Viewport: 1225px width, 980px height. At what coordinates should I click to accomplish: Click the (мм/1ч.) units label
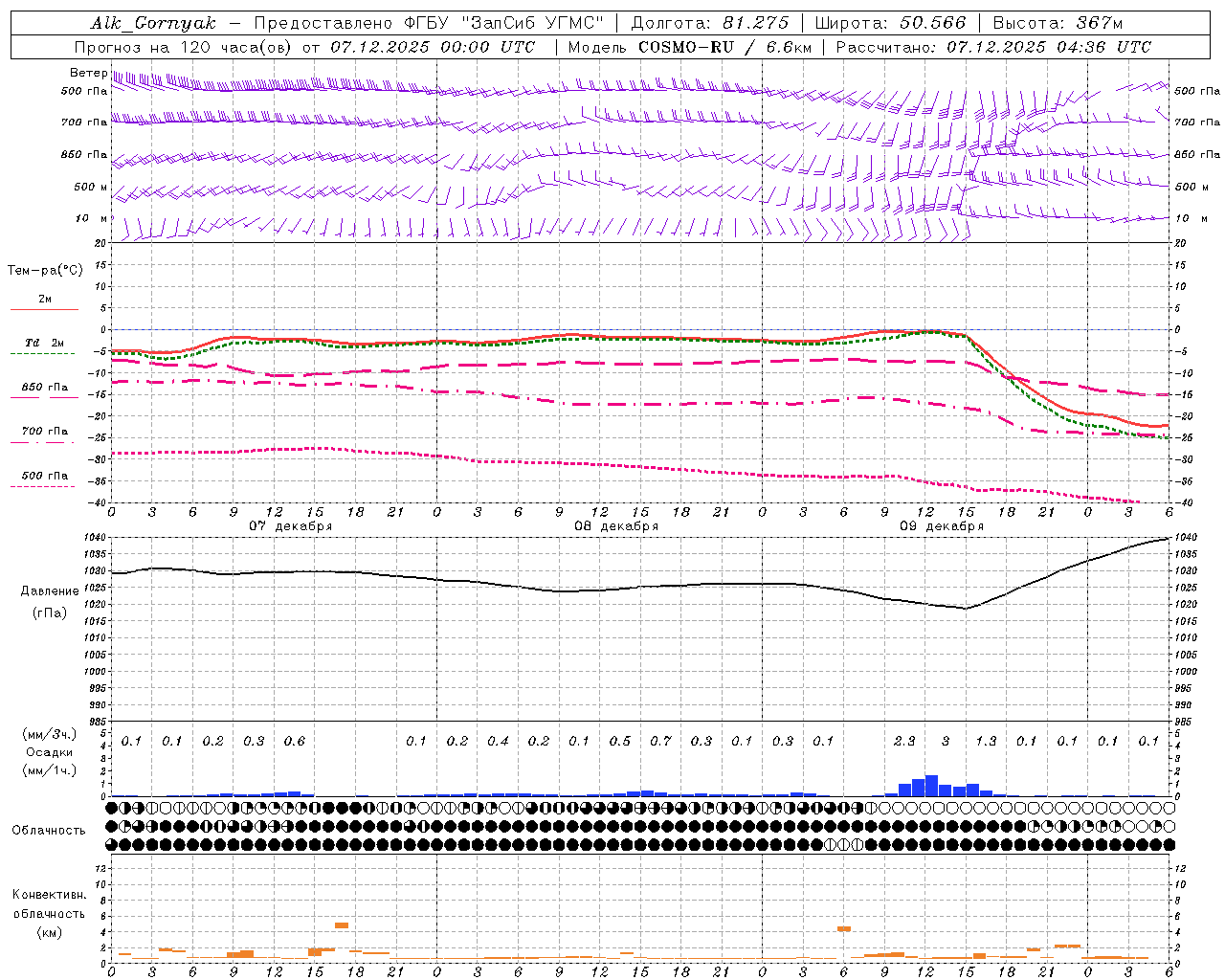(x=50, y=770)
